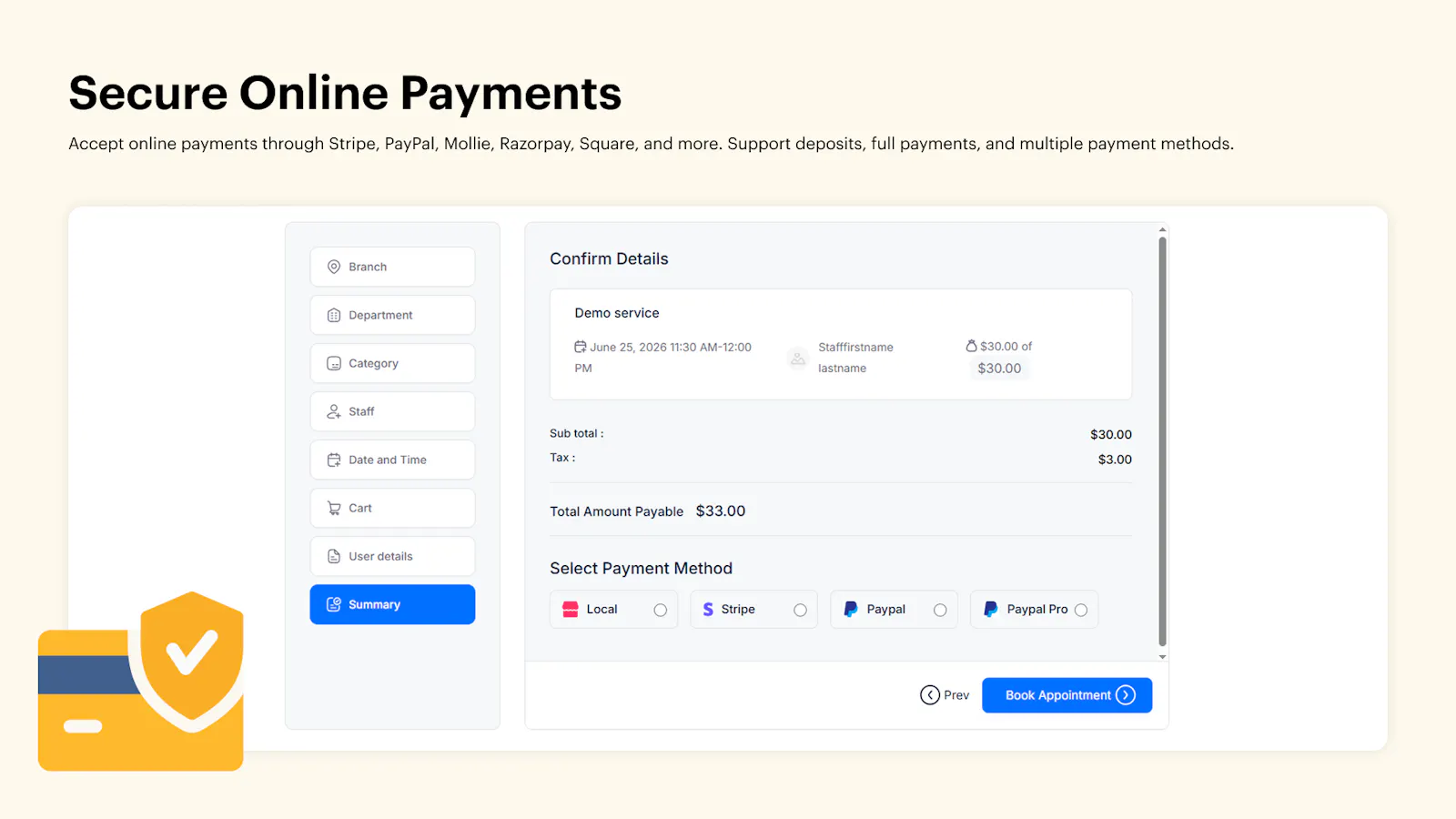This screenshot has height=819, width=1456.
Task: Open the Department step
Action: click(392, 315)
